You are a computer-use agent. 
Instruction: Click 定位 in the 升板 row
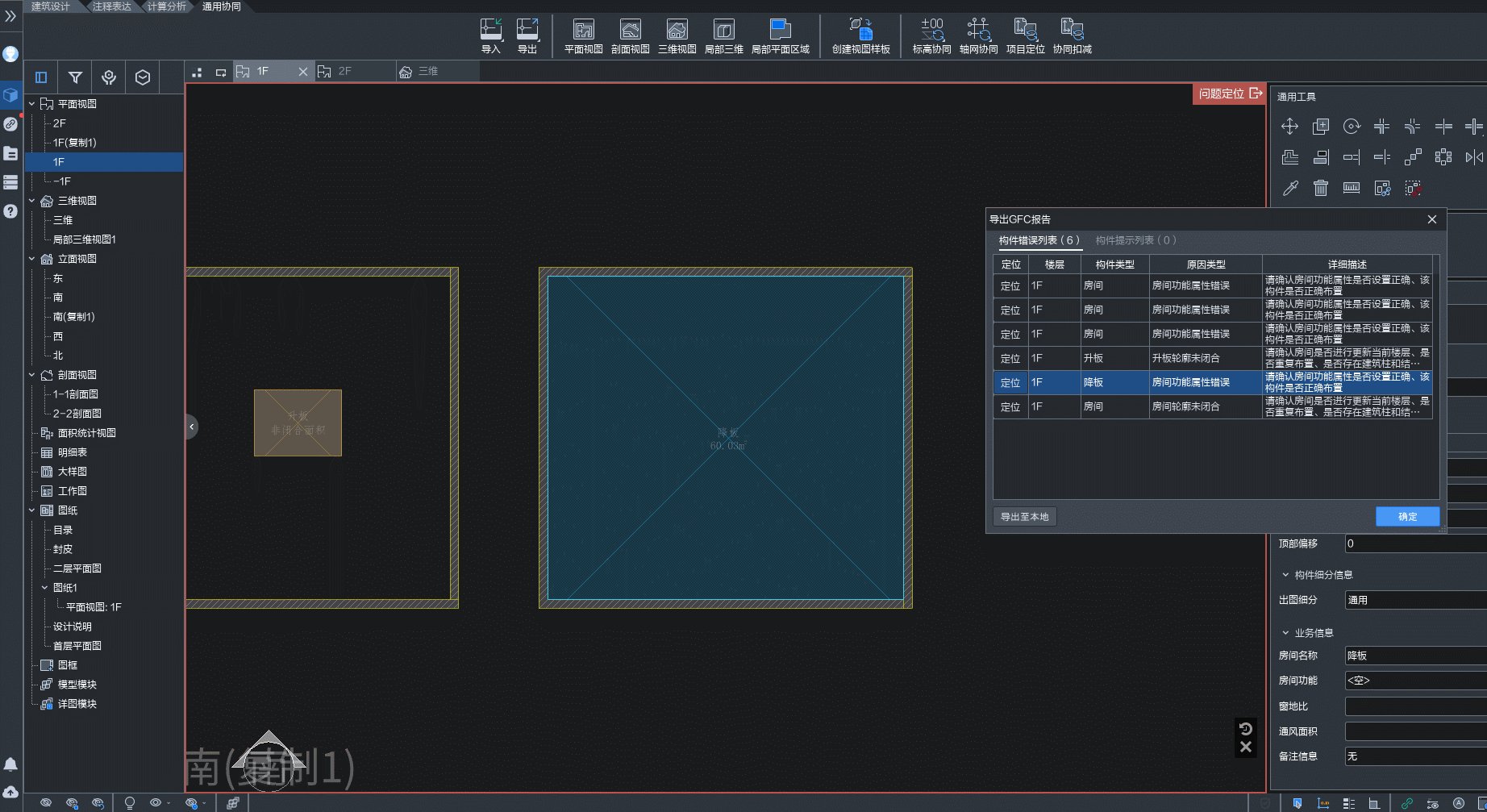(x=1010, y=359)
